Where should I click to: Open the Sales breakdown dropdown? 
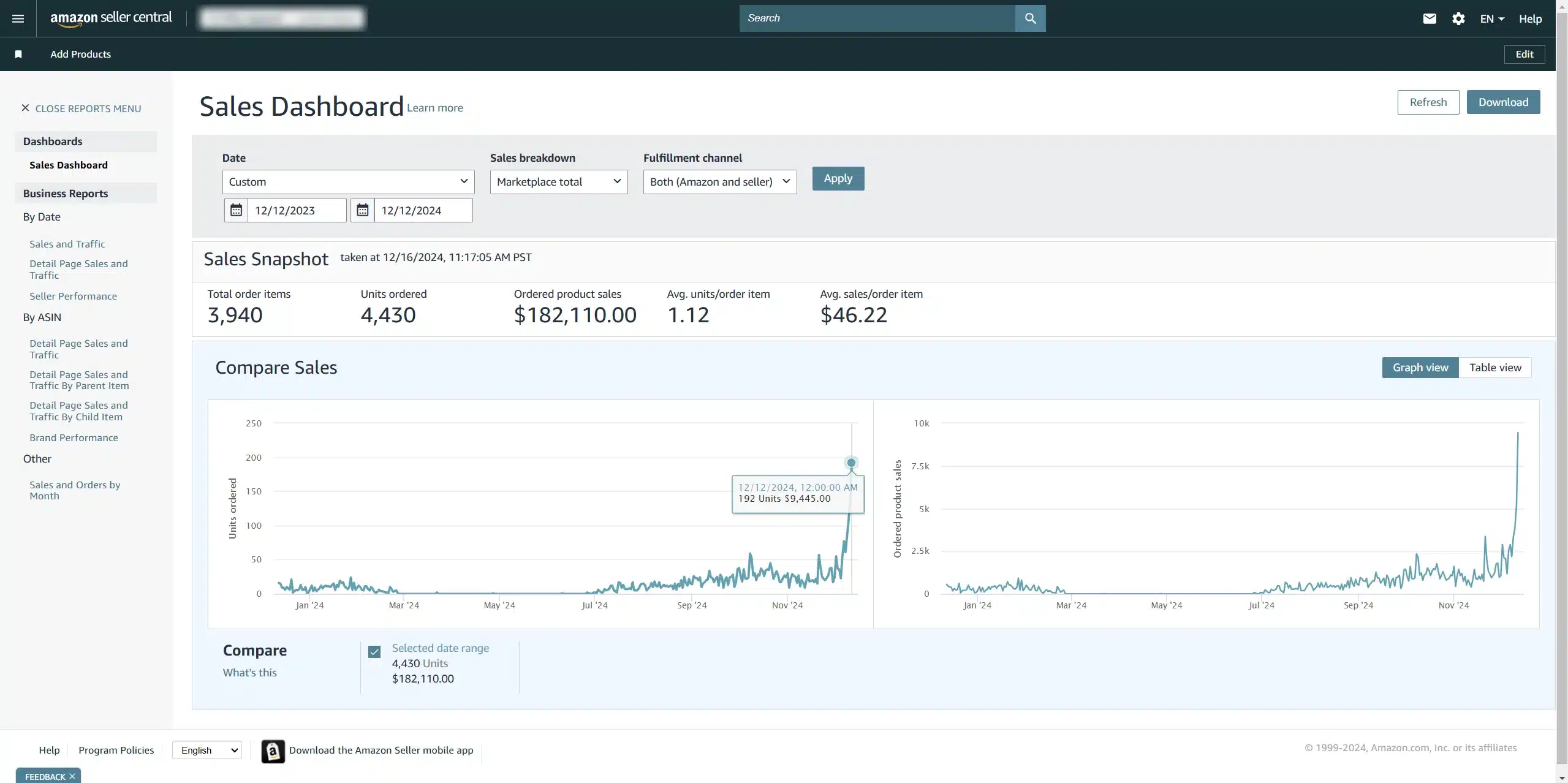coord(558,181)
